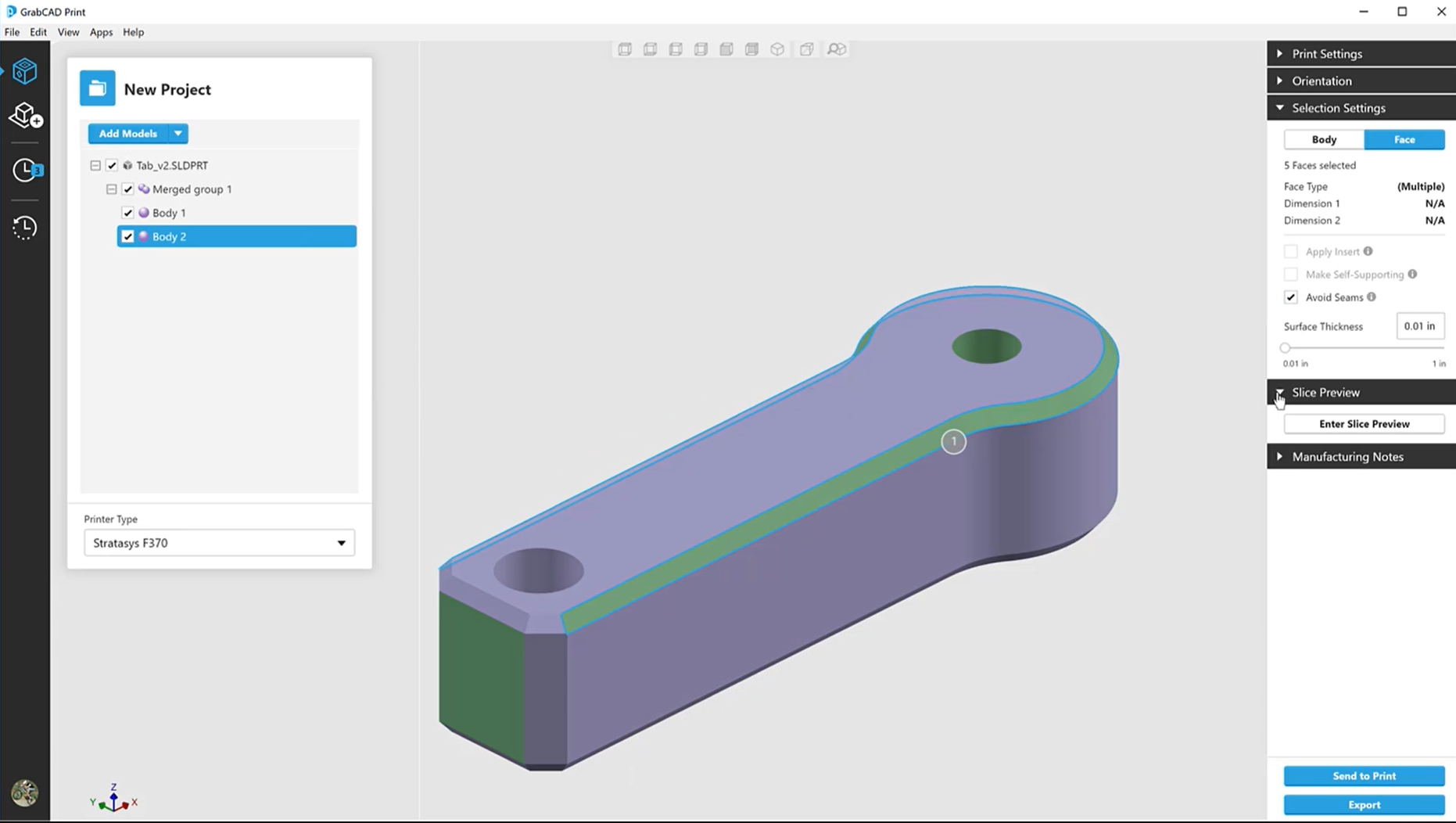Open the print History icon in sidebar

25,227
